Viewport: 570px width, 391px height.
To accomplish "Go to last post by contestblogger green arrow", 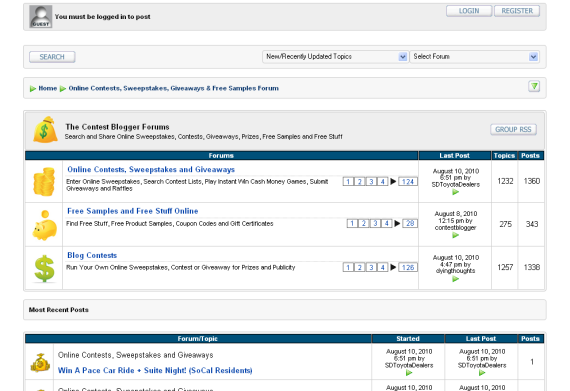I will (x=455, y=235).
